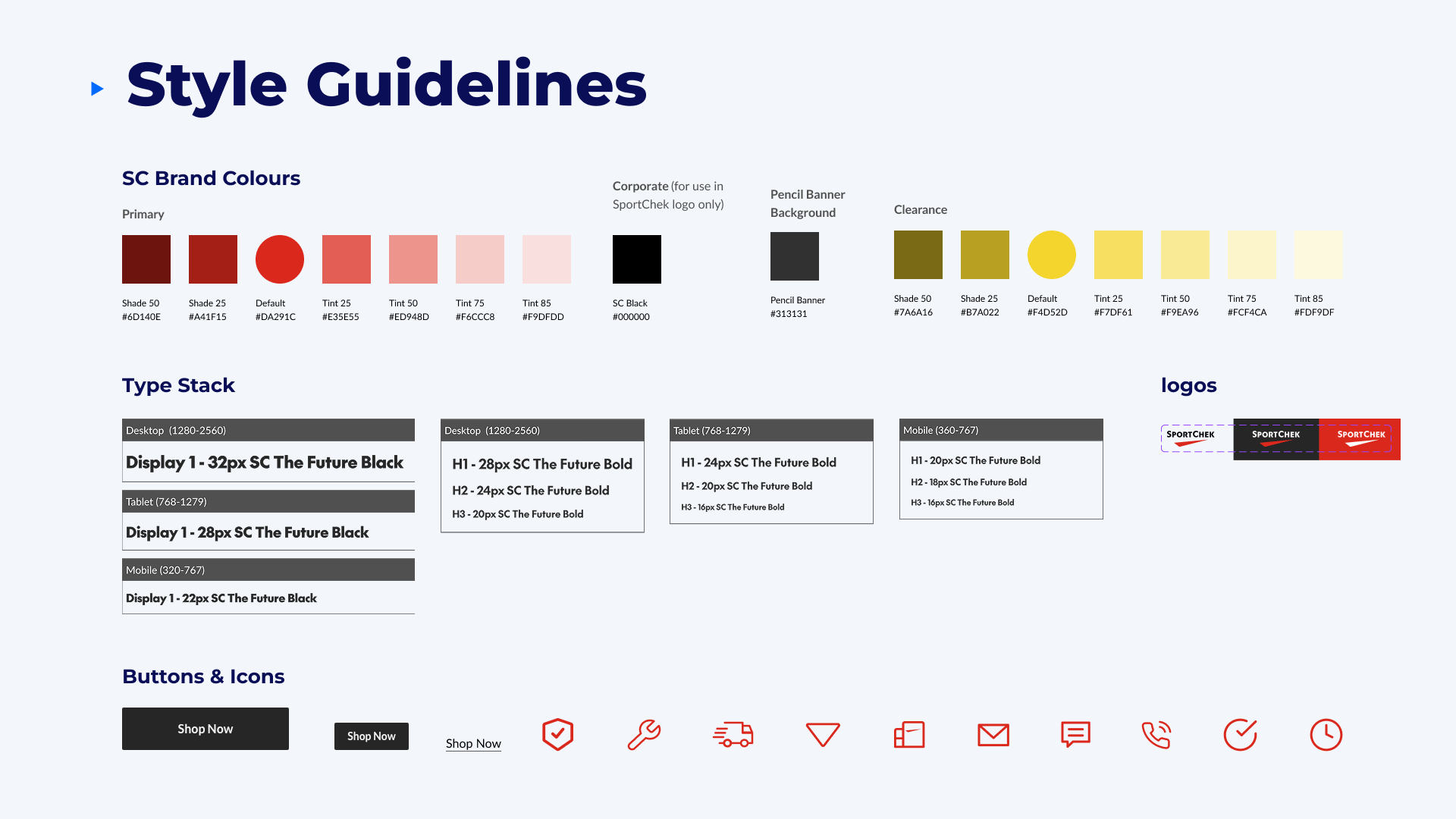
Task: Choose the clearance Default #F4D52D yellow circle
Action: (1052, 255)
